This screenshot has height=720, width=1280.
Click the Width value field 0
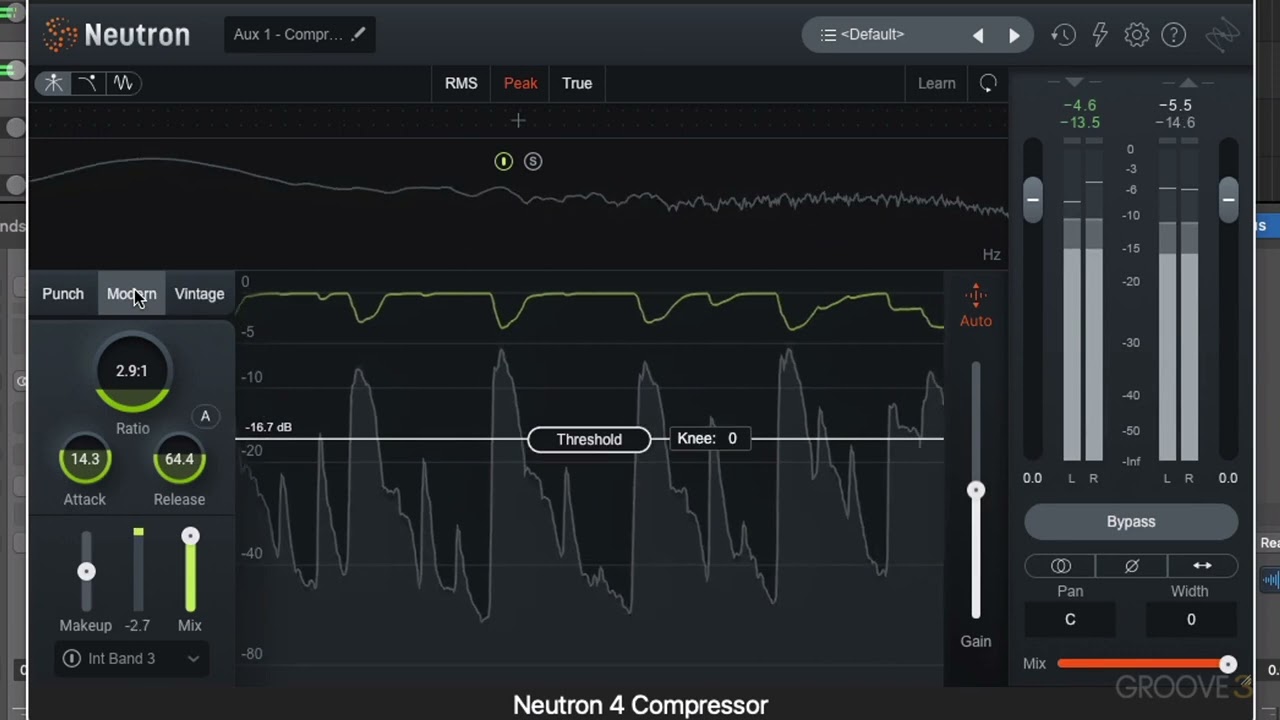click(1191, 620)
